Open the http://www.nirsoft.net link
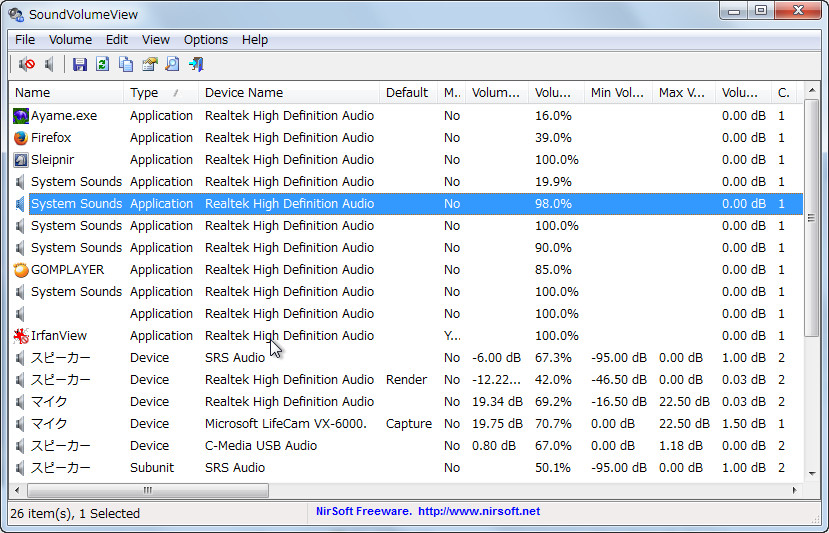The width and height of the screenshot is (829, 533). pyautogui.click(x=479, y=511)
